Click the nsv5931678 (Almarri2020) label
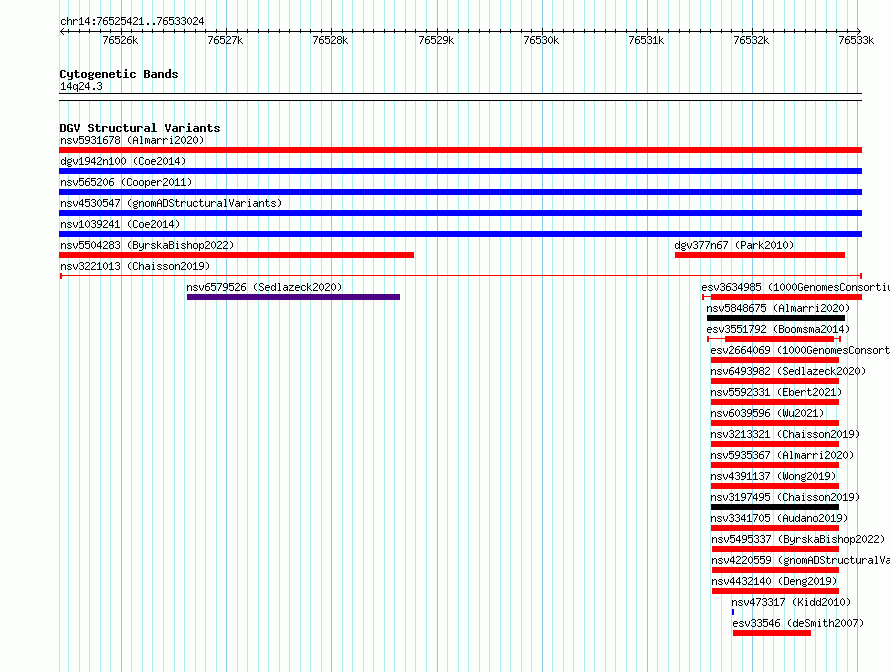 pyautogui.click(x=132, y=140)
